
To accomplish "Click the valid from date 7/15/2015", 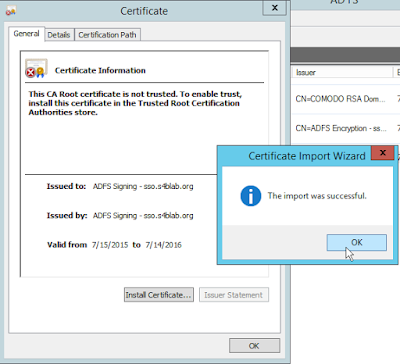I will click(x=110, y=245).
